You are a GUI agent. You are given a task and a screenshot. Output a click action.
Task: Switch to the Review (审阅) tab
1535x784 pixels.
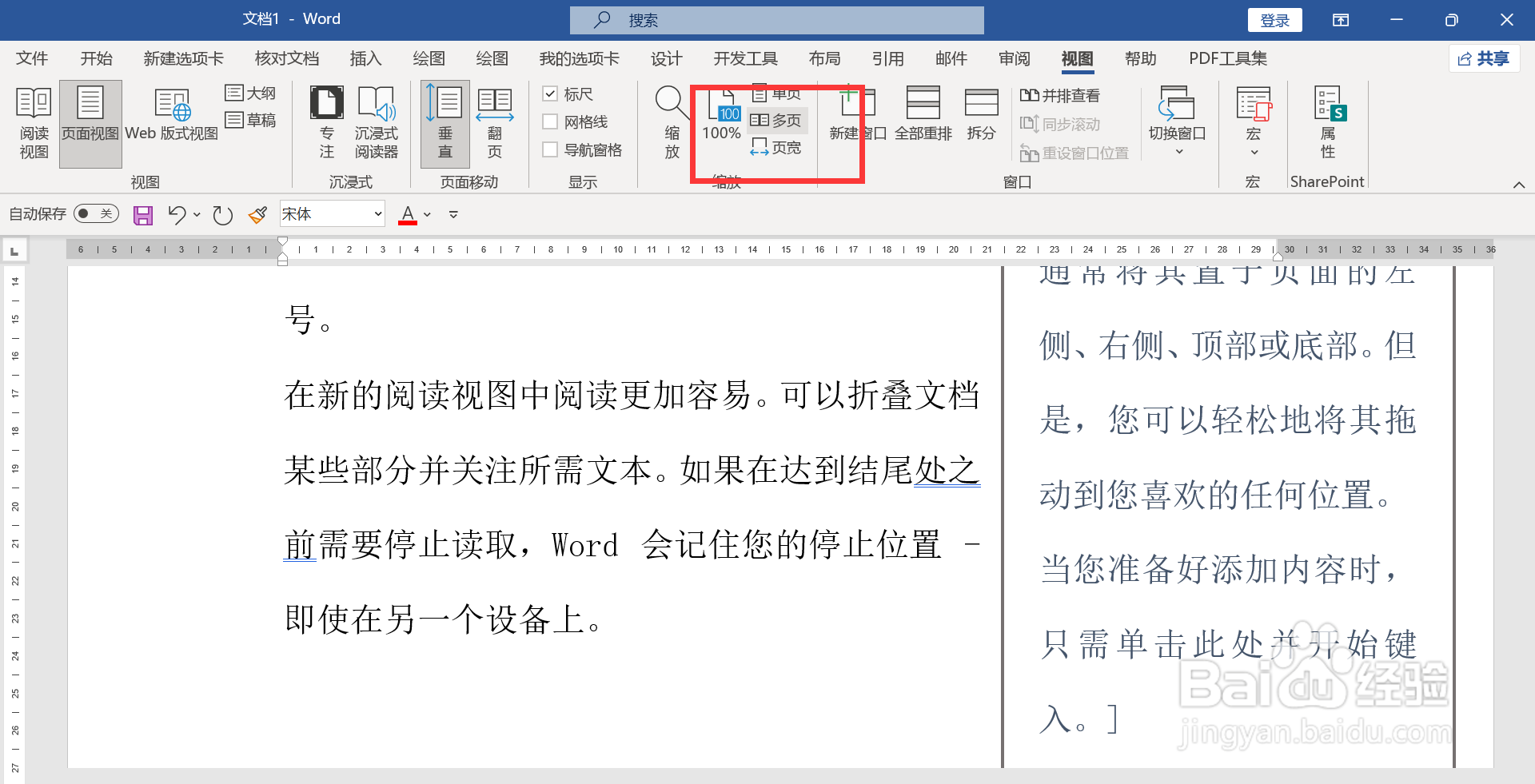click(x=1015, y=58)
